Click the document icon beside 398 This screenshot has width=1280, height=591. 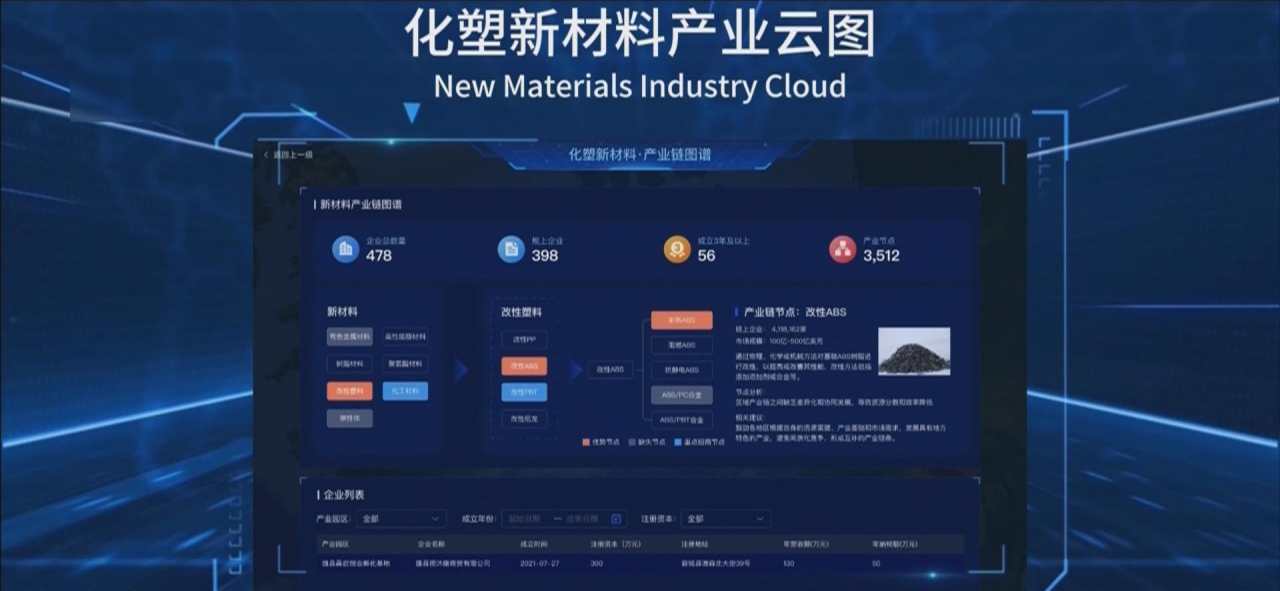pyautogui.click(x=511, y=249)
